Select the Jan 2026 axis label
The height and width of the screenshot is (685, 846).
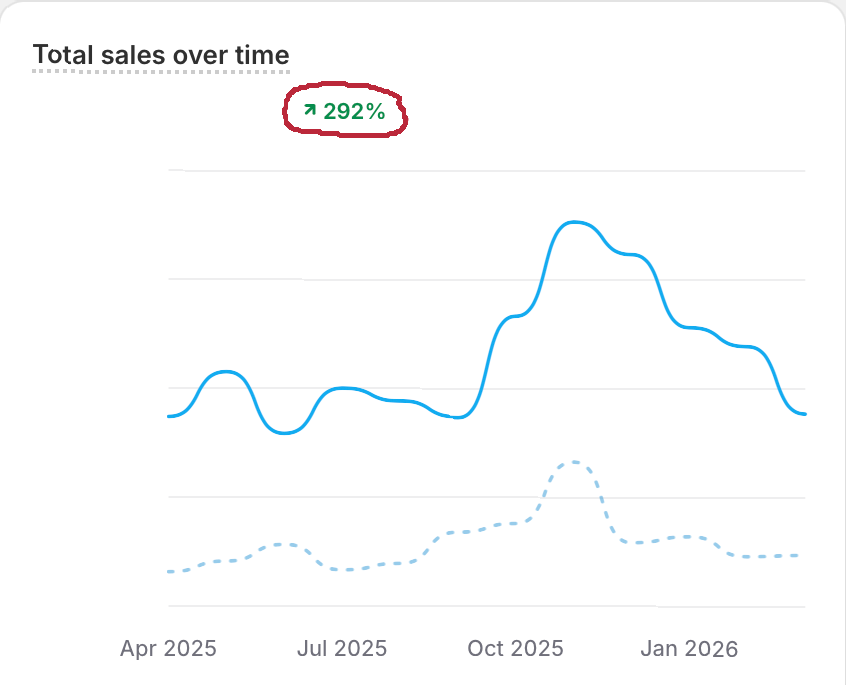coord(689,648)
